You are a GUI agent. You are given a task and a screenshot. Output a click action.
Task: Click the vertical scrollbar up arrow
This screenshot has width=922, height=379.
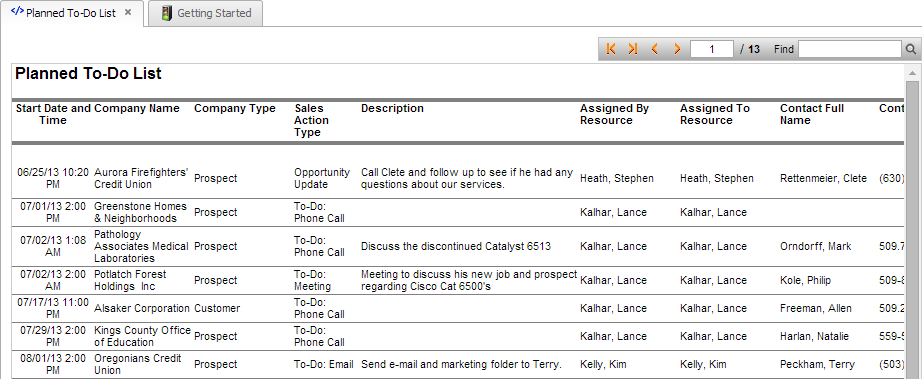point(912,73)
